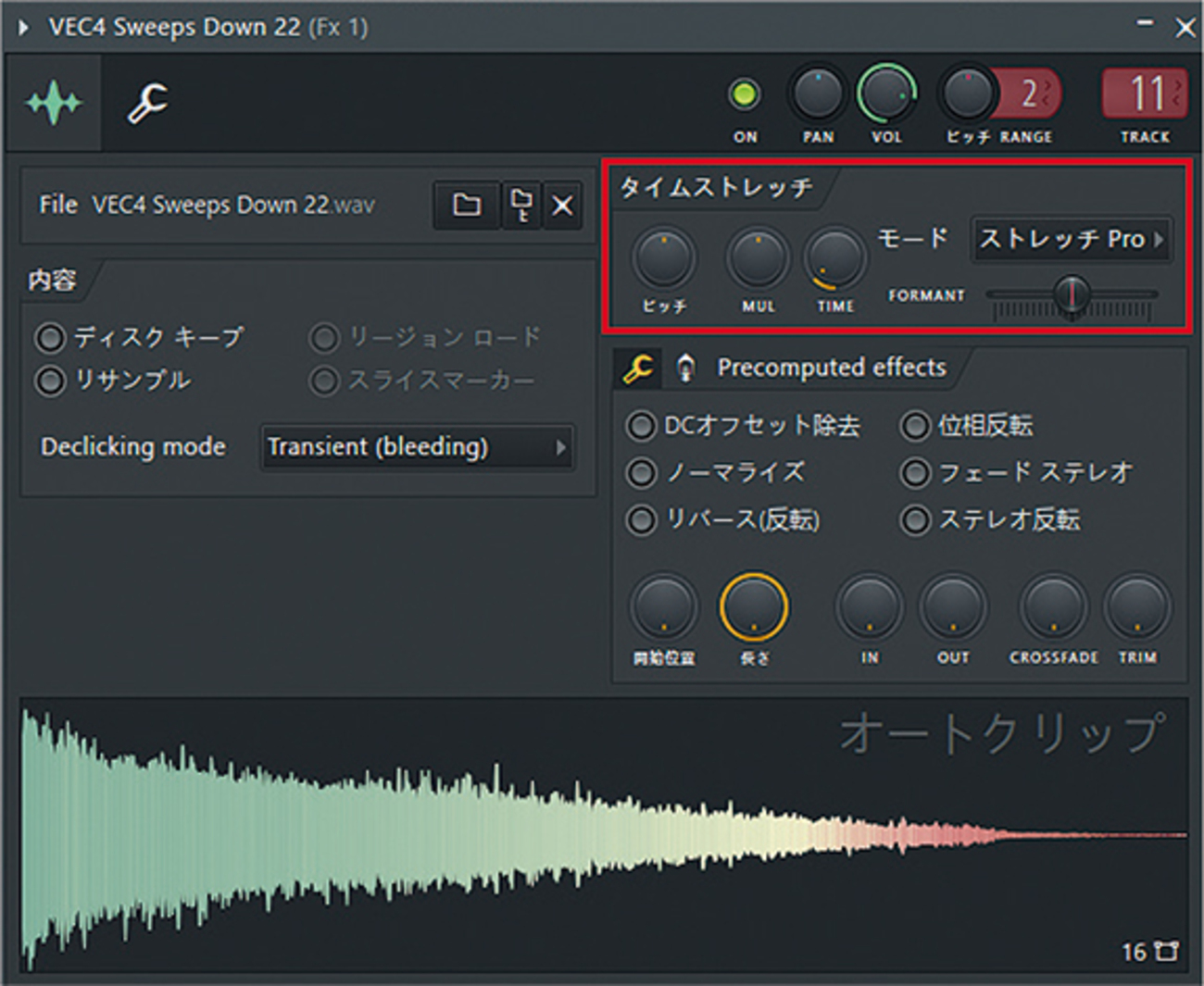Viewport: 1204px width, 986px height.
Task: Click the FORMANT slider handle
Action: click(x=1072, y=294)
